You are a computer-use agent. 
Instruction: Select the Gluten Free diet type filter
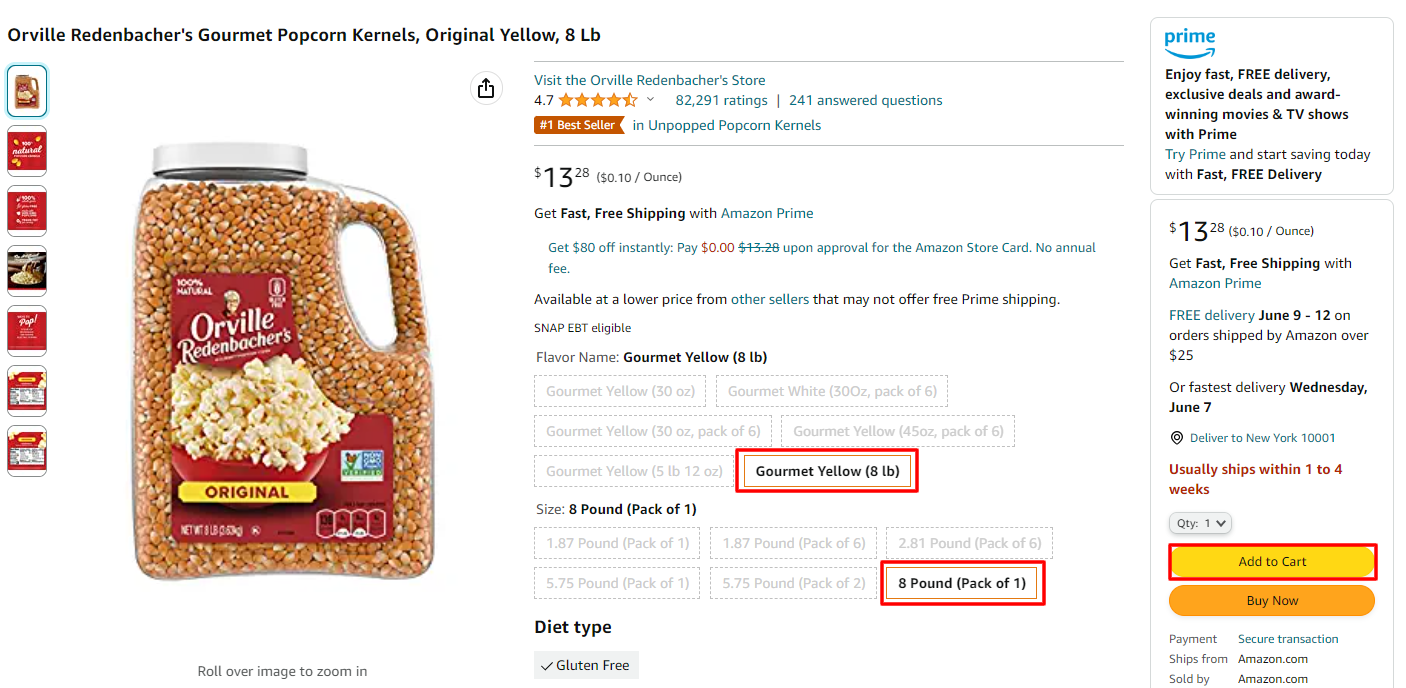coord(586,664)
